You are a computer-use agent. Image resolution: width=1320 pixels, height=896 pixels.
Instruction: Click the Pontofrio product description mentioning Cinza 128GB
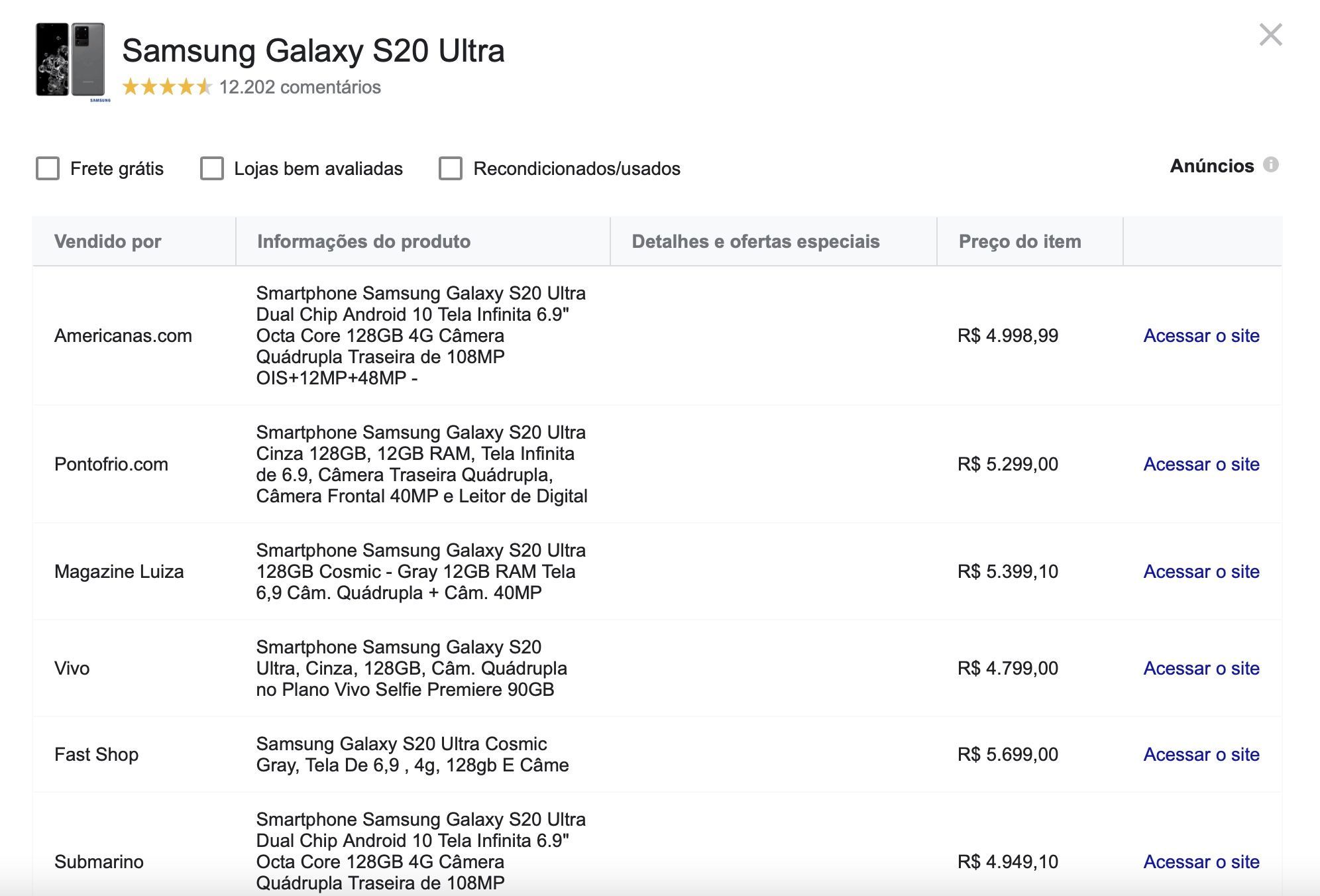coord(422,464)
